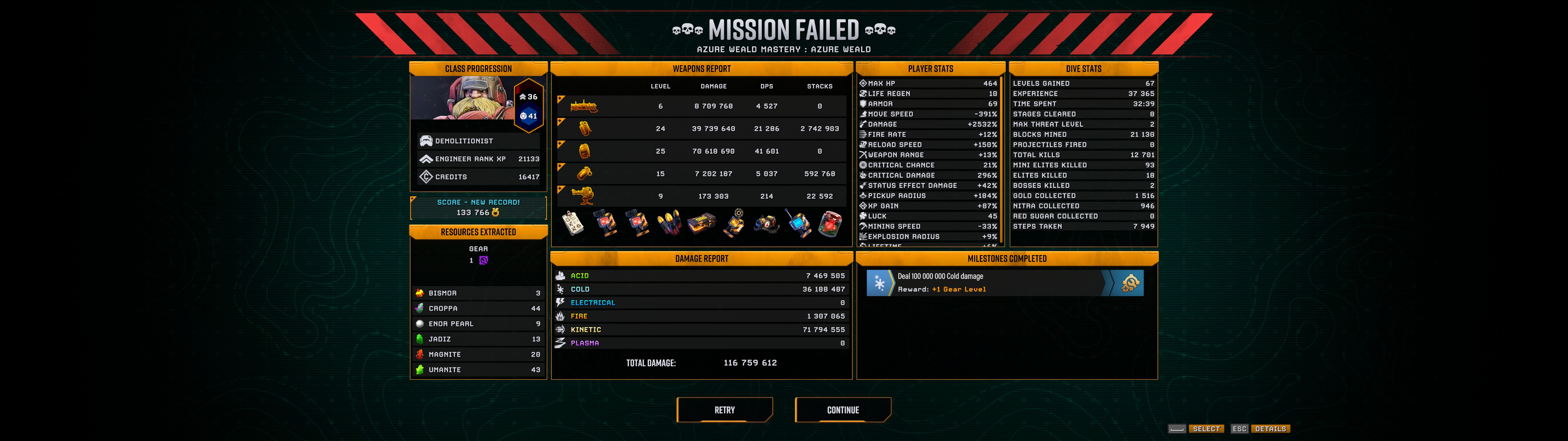Image resolution: width=1568 pixels, height=441 pixels.
Task: Click the DRG supply crate artifact icon
Action: [x=701, y=224]
